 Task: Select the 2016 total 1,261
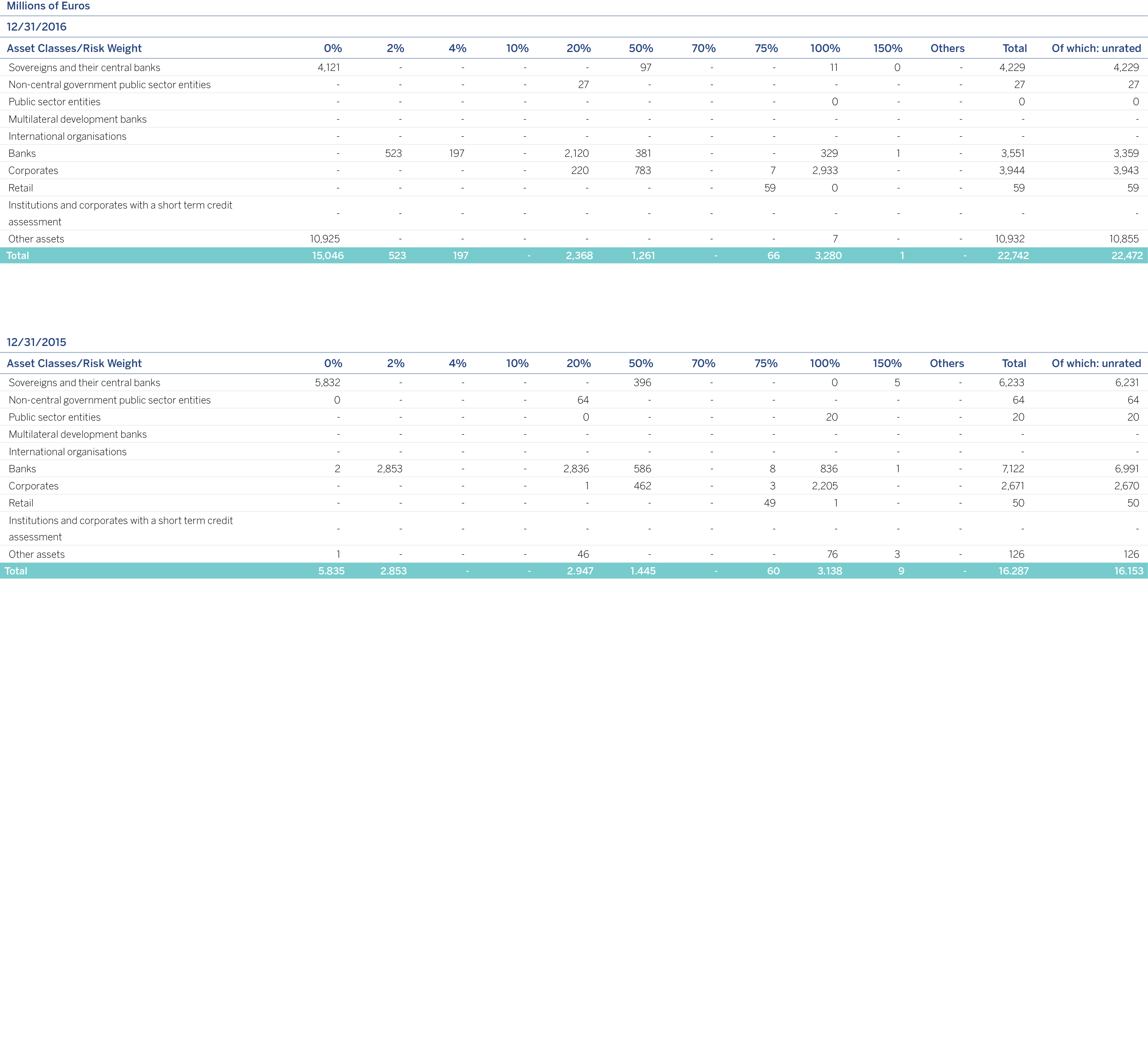pos(643,256)
